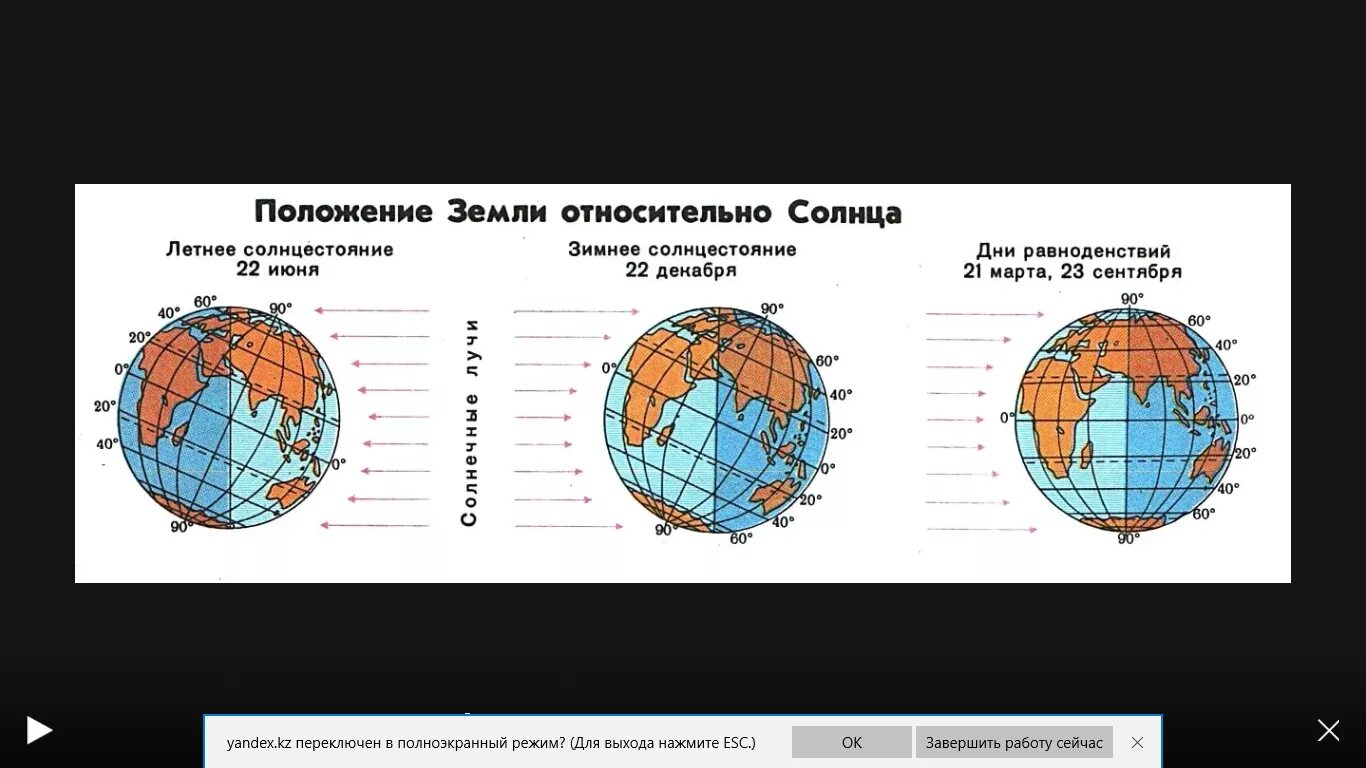Click the 'Летнее солнцестояние' heading
This screenshot has width=1366, height=768.
[280, 249]
